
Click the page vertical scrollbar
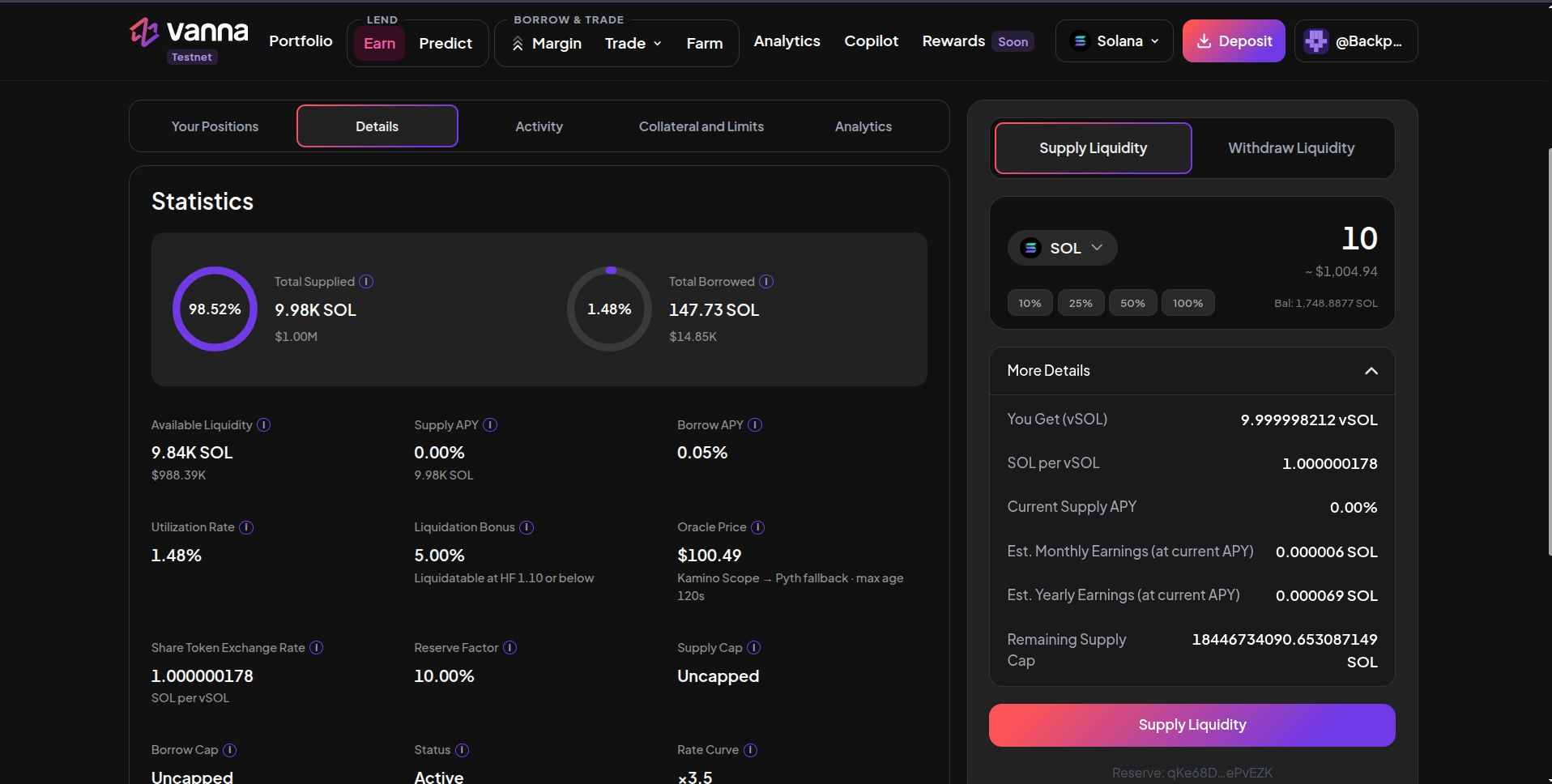pyautogui.click(x=1549, y=352)
